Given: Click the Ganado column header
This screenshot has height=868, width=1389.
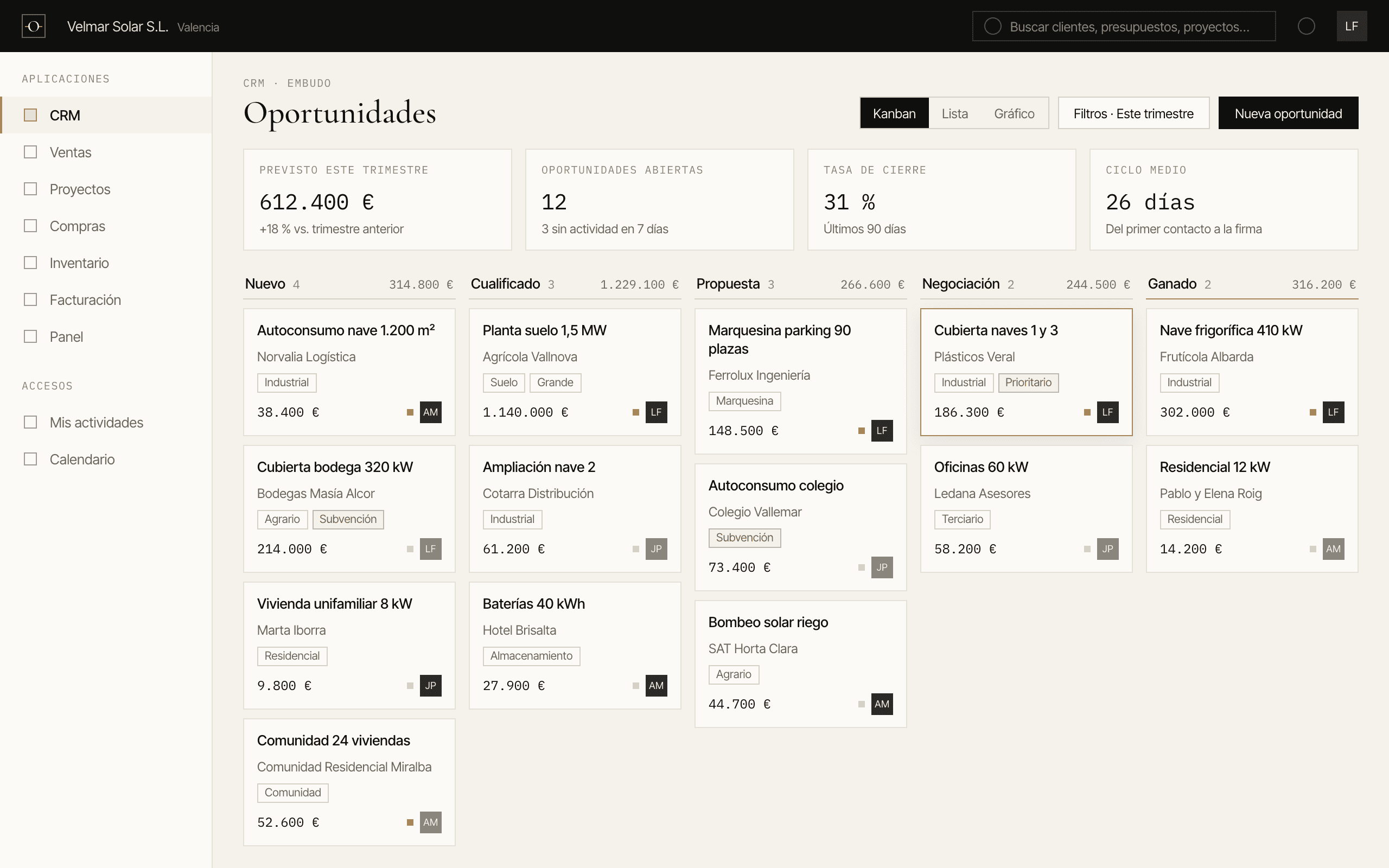Looking at the screenshot, I should (1251, 284).
